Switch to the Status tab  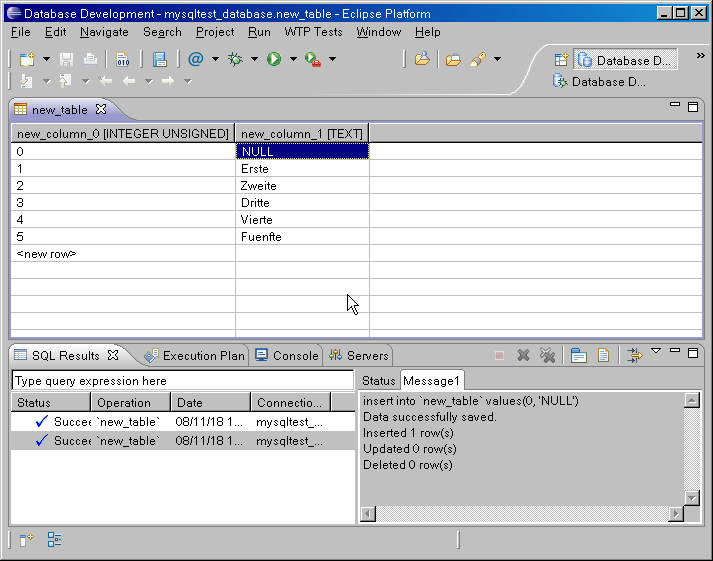(x=379, y=381)
